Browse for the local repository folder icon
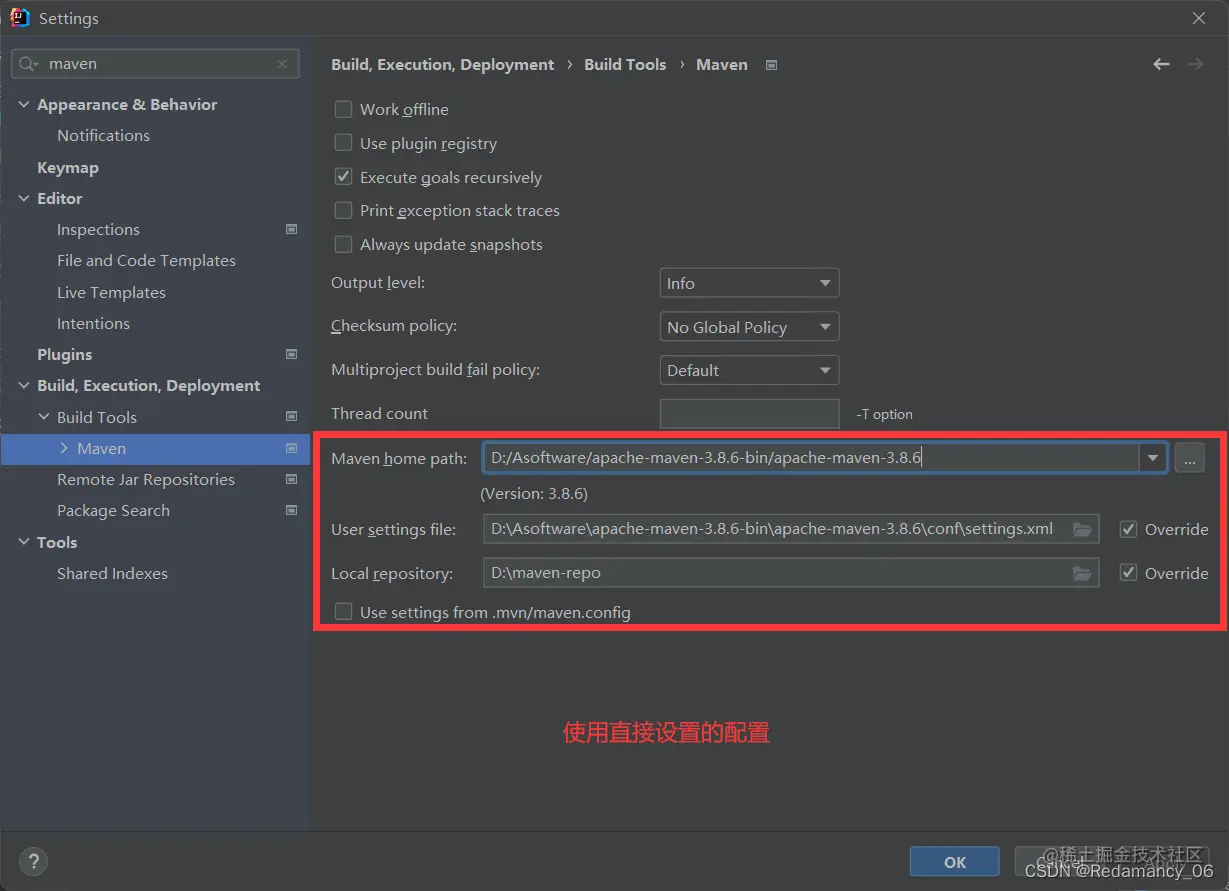This screenshot has width=1229, height=891. (x=1082, y=573)
